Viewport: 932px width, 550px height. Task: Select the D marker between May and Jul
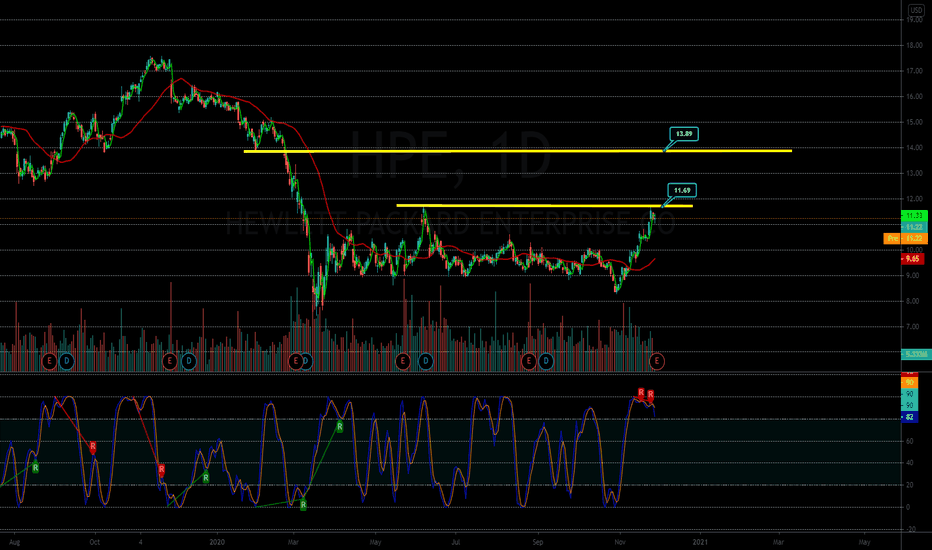pos(426,360)
